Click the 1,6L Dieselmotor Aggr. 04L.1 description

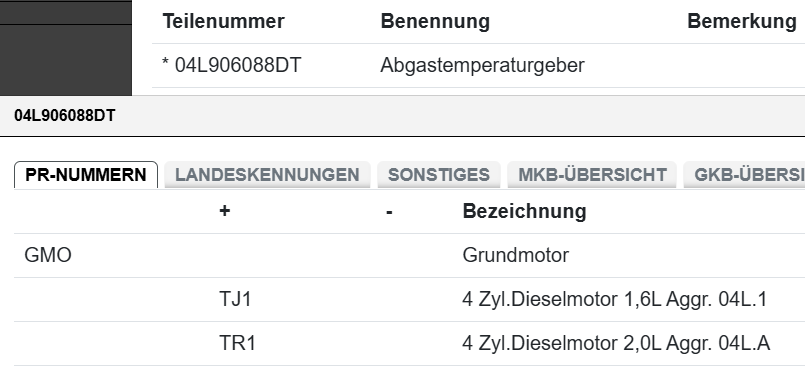(615, 299)
